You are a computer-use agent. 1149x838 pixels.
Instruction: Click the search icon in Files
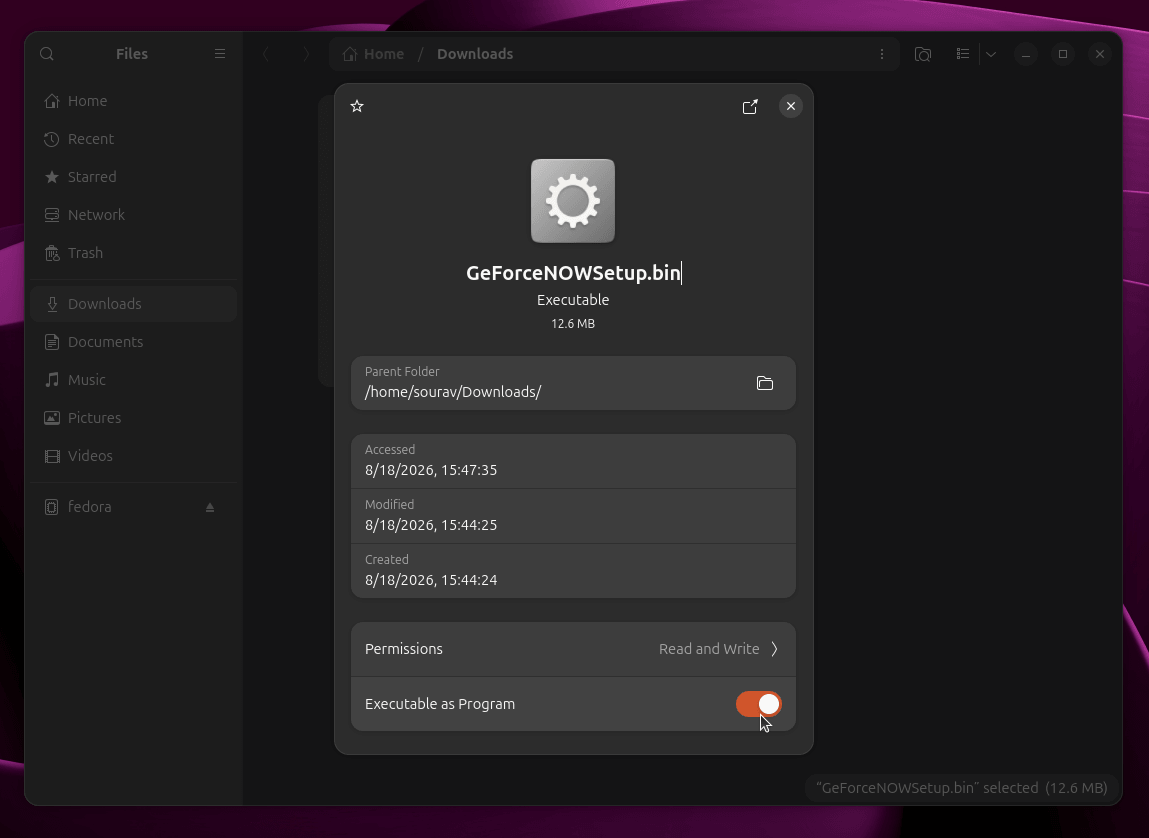coord(47,54)
